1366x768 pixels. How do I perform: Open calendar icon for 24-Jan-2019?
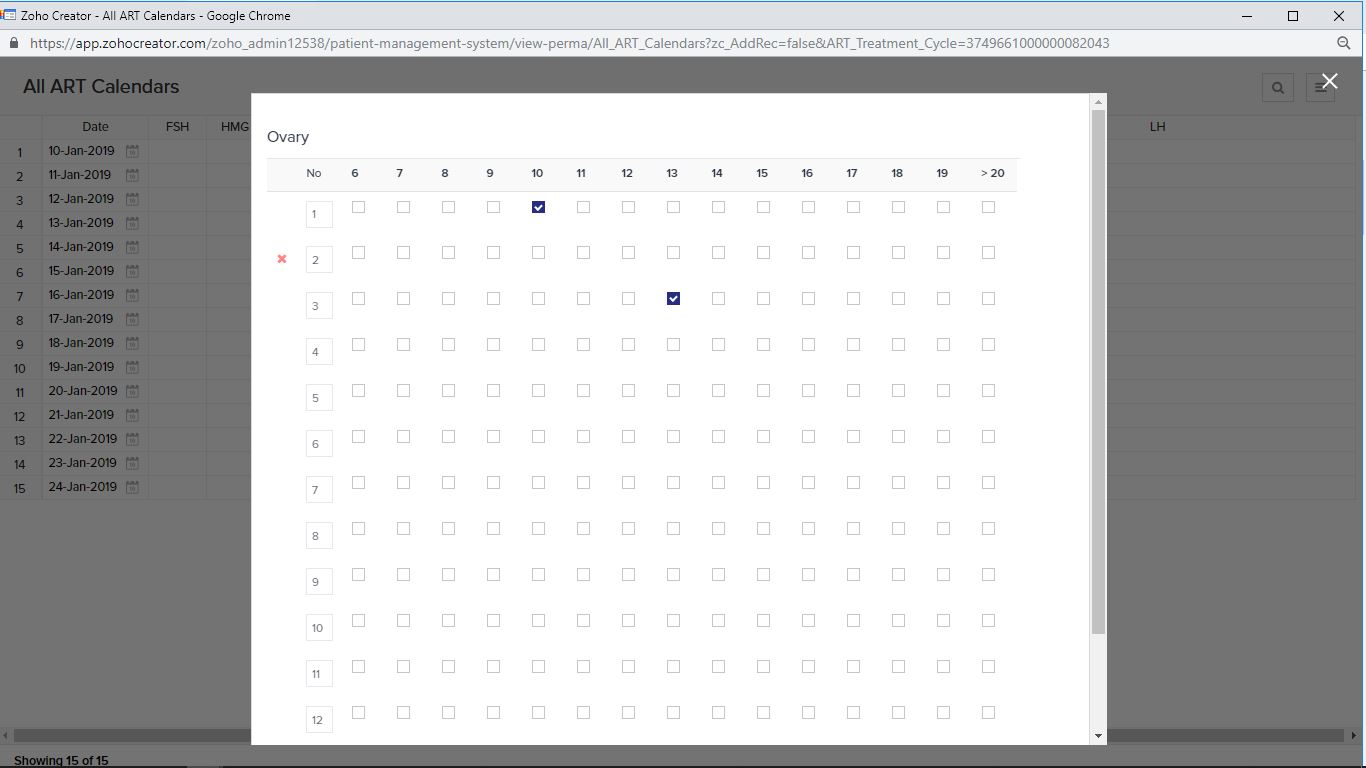tap(132, 487)
